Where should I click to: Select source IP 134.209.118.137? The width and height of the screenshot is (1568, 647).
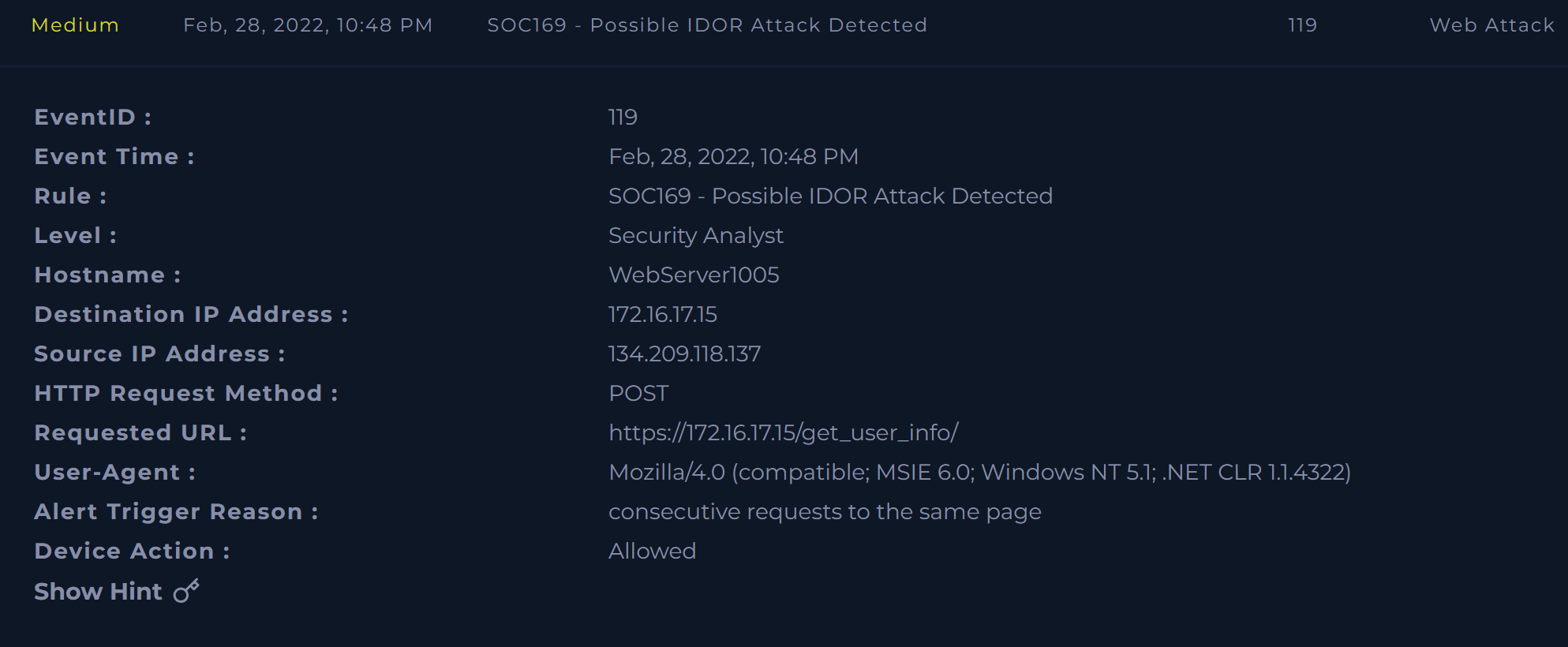pos(684,353)
